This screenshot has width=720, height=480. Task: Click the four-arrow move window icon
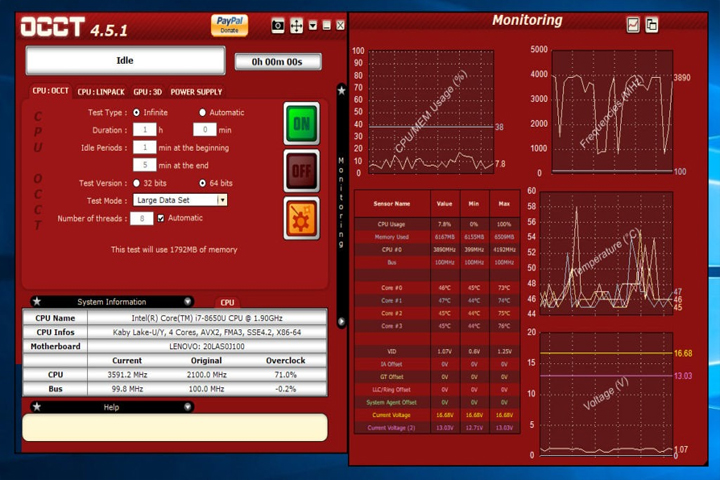coord(297,26)
